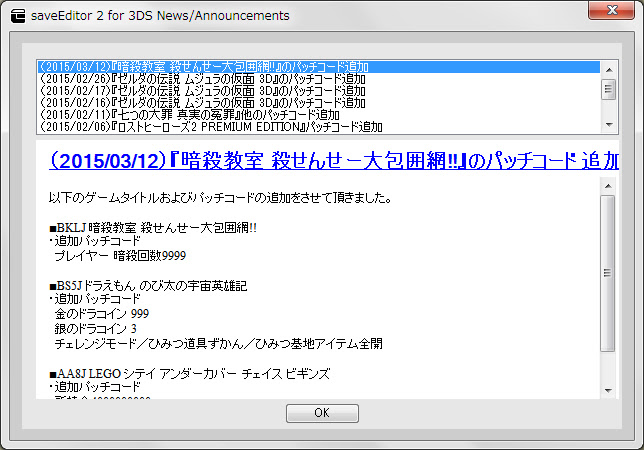Click article pane scrollbar down arrow
This screenshot has width=644, height=450.
tap(608, 390)
